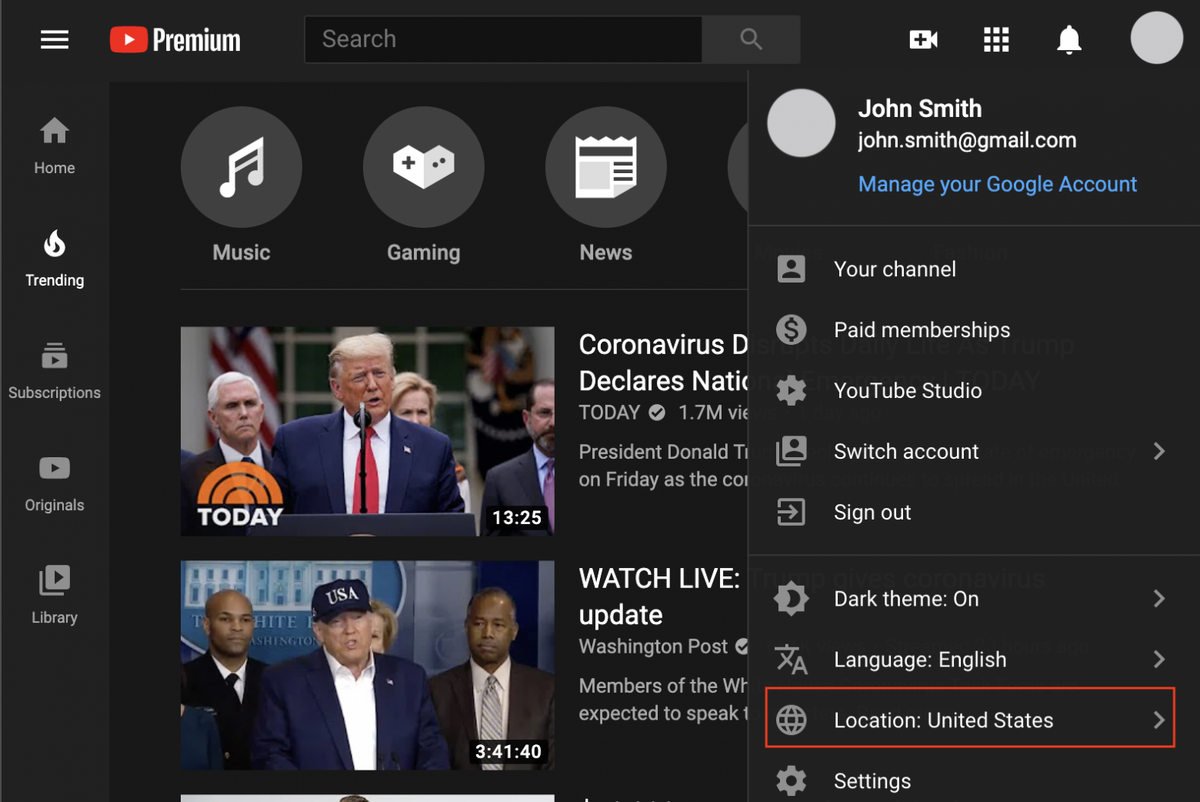The width and height of the screenshot is (1200, 802).
Task: Open Language: English setting
Action: [x=974, y=660]
